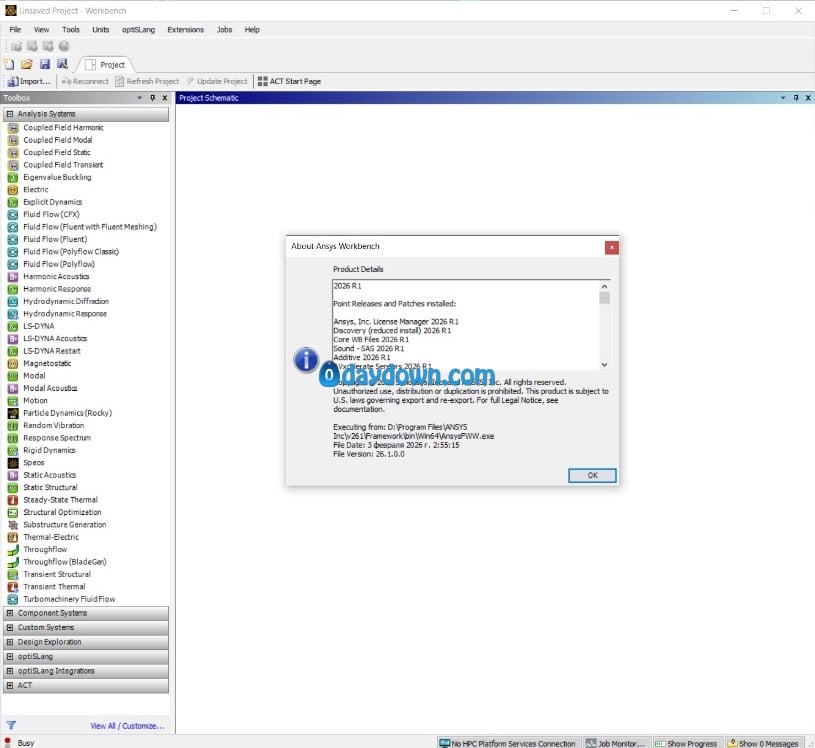815x748 pixels.
Task: Click the Product Details scrollbar down arrow
Action: 604,365
